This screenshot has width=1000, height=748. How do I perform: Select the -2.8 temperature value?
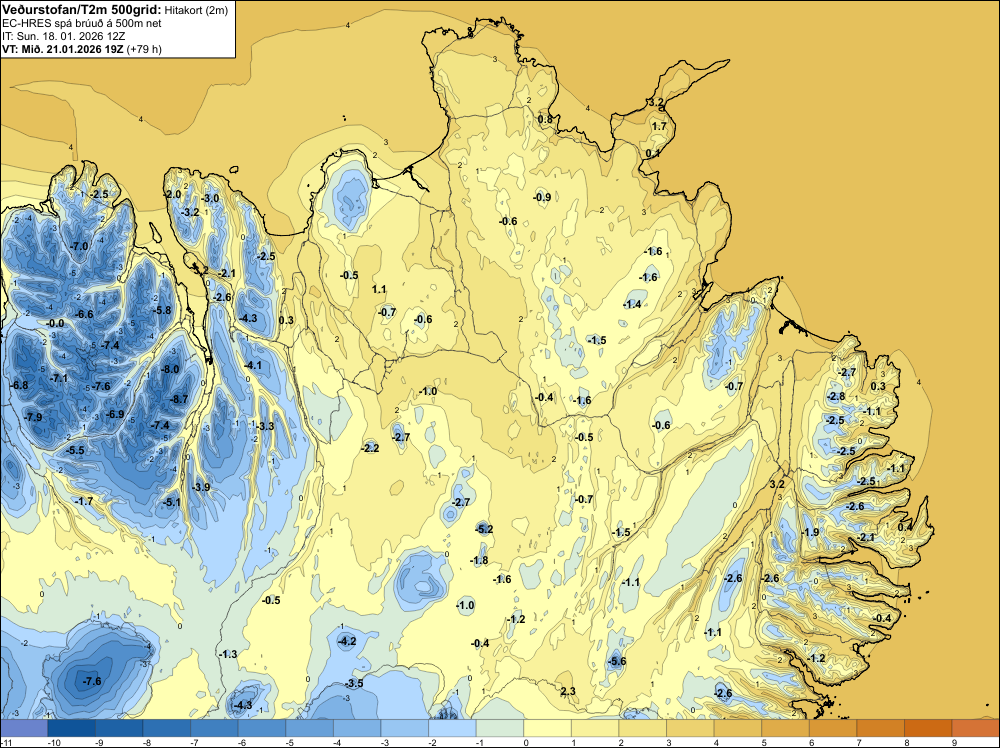coord(835,397)
